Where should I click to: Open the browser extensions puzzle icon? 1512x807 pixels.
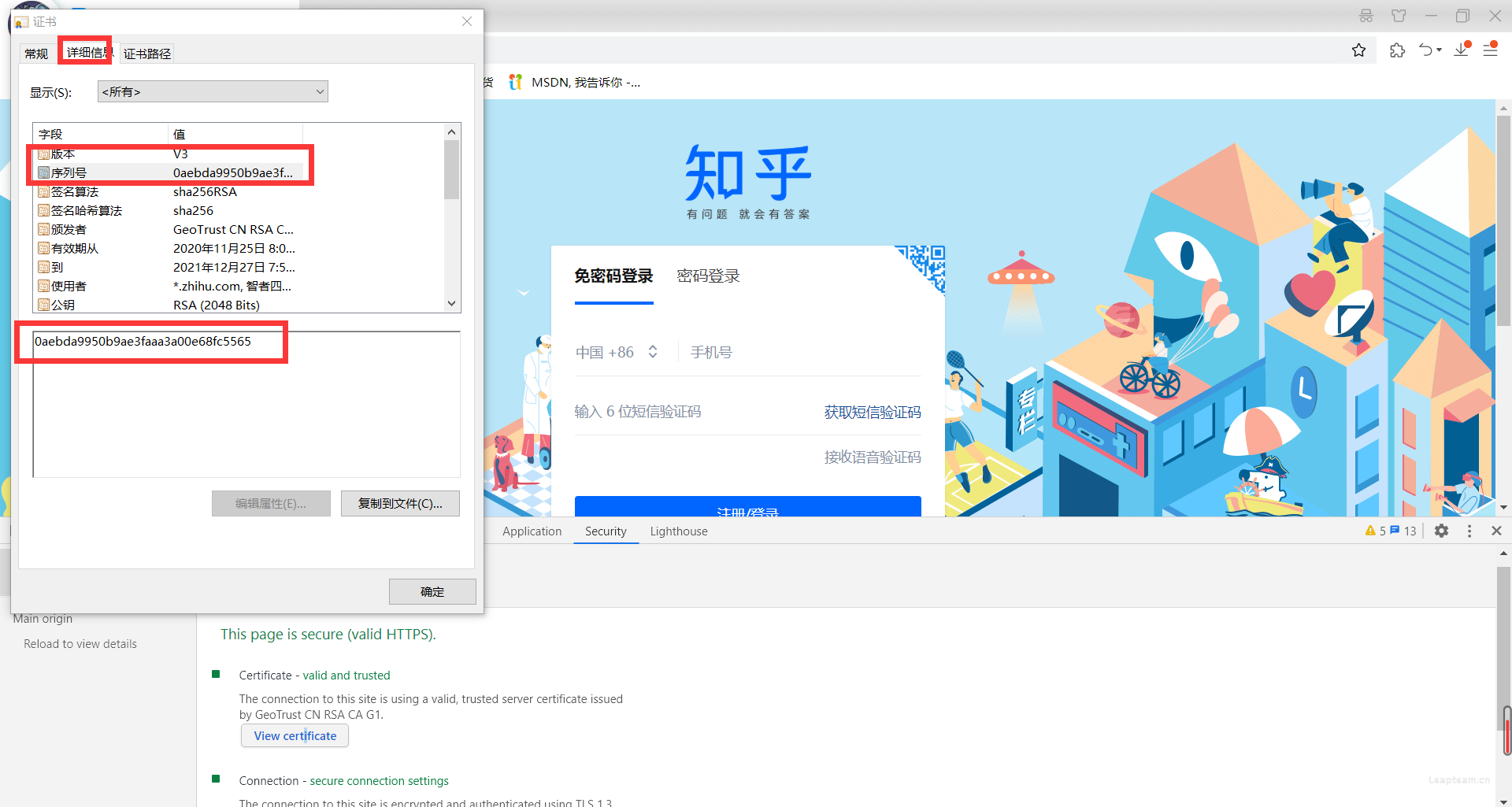click(1397, 50)
